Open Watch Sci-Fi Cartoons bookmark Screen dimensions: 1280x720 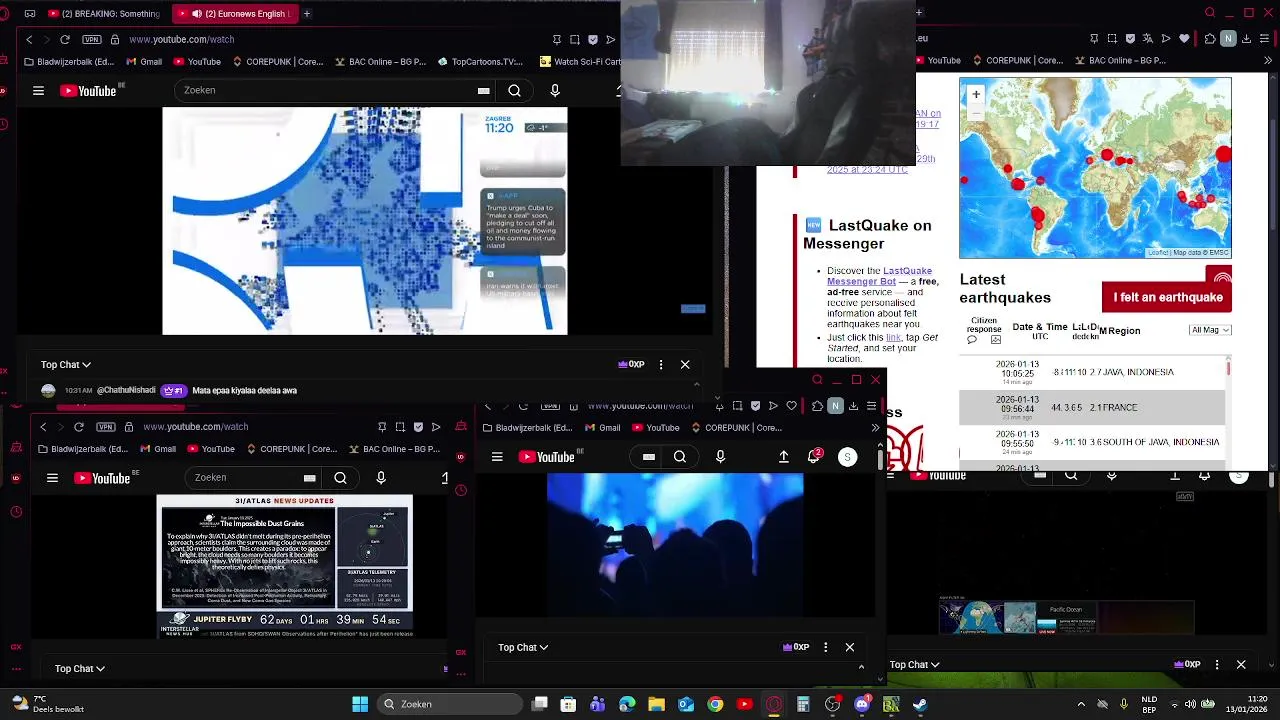[578, 61]
